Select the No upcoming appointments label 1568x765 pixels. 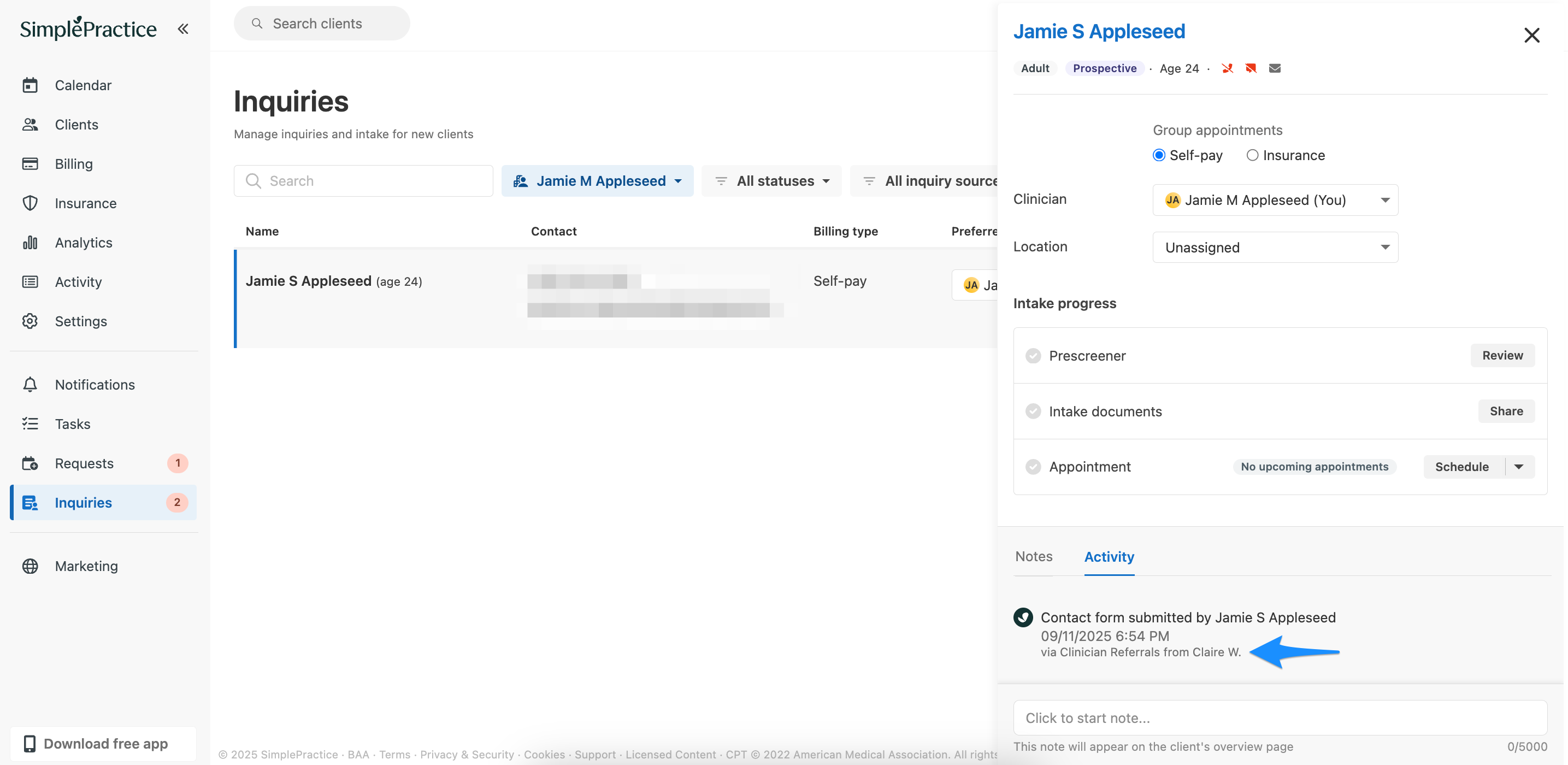pyautogui.click(x=1314, y=467)
